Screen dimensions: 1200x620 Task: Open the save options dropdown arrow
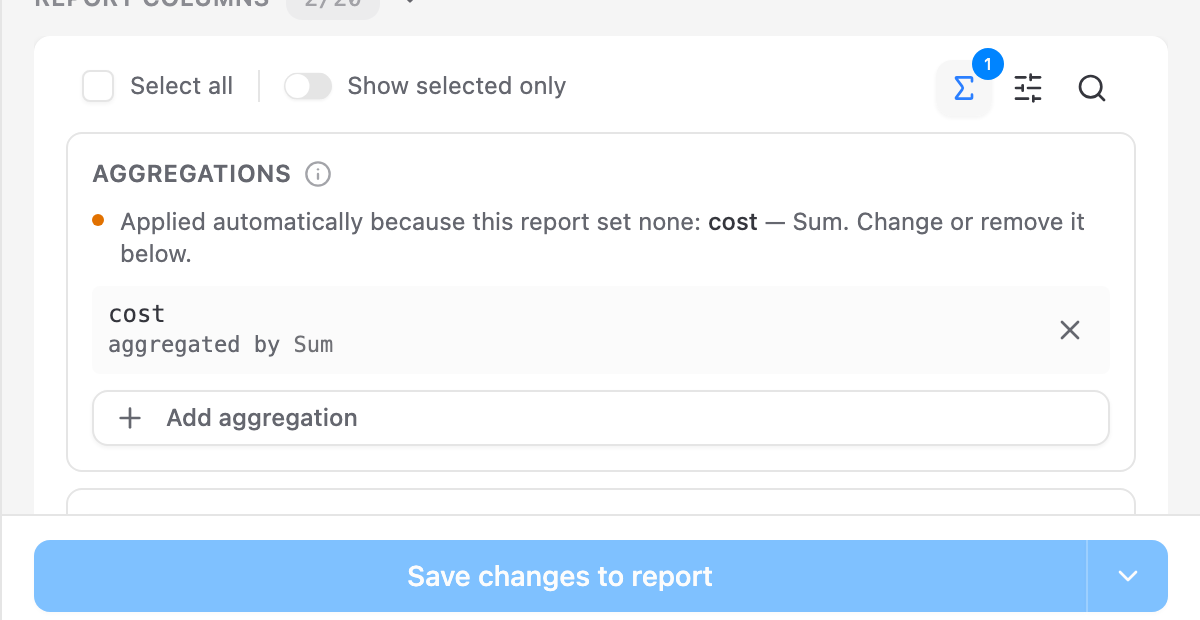point(1128,576)
